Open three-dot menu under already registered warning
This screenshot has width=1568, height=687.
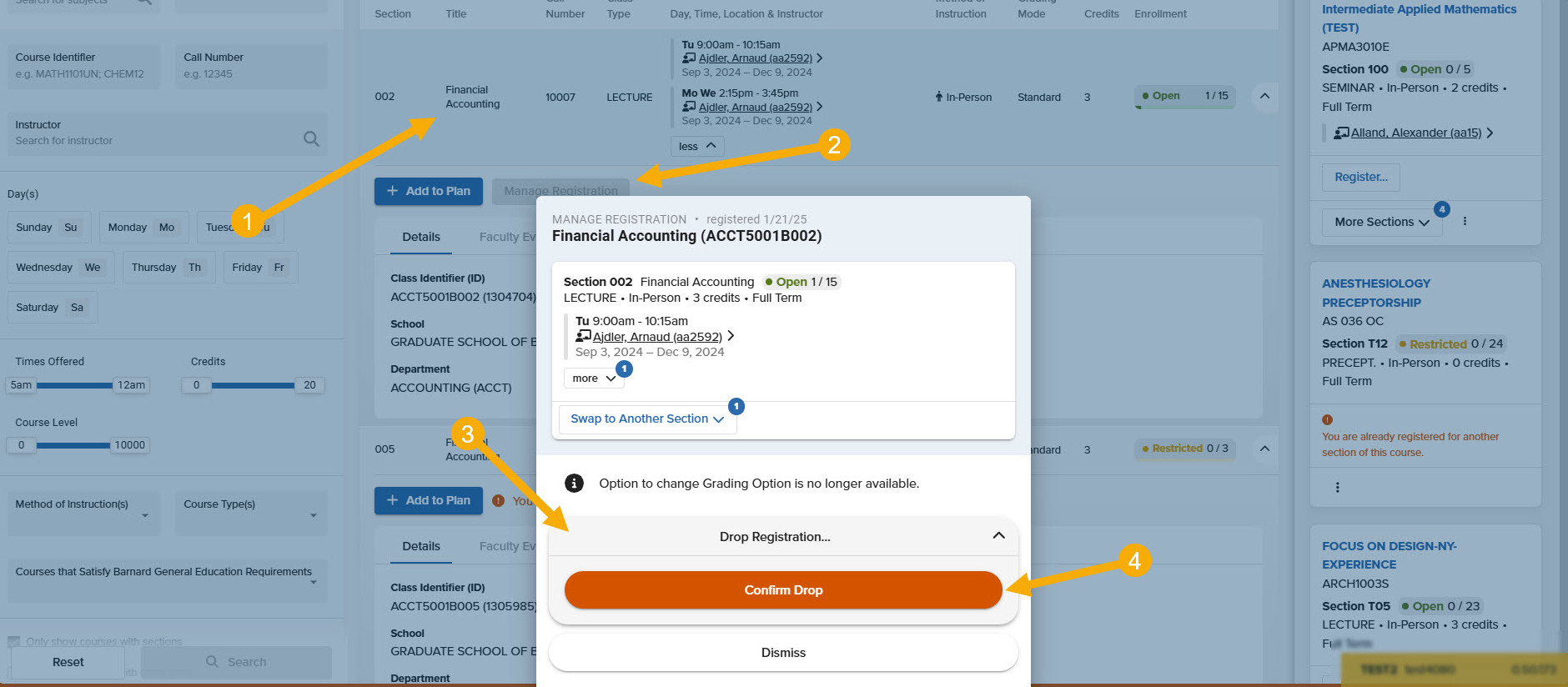tap(1337, 488)
